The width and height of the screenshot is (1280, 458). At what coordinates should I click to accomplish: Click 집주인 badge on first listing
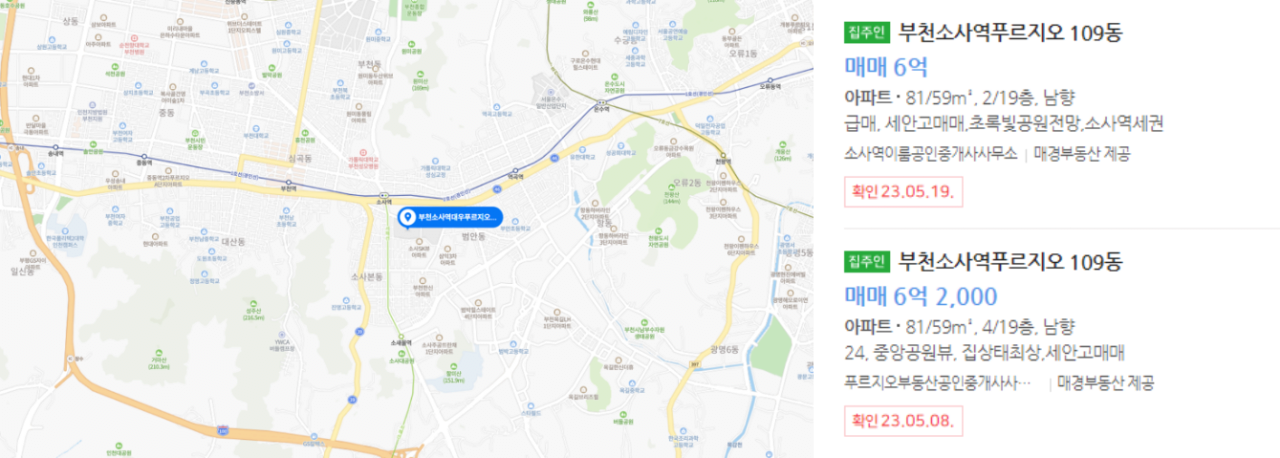click(866, 33)
